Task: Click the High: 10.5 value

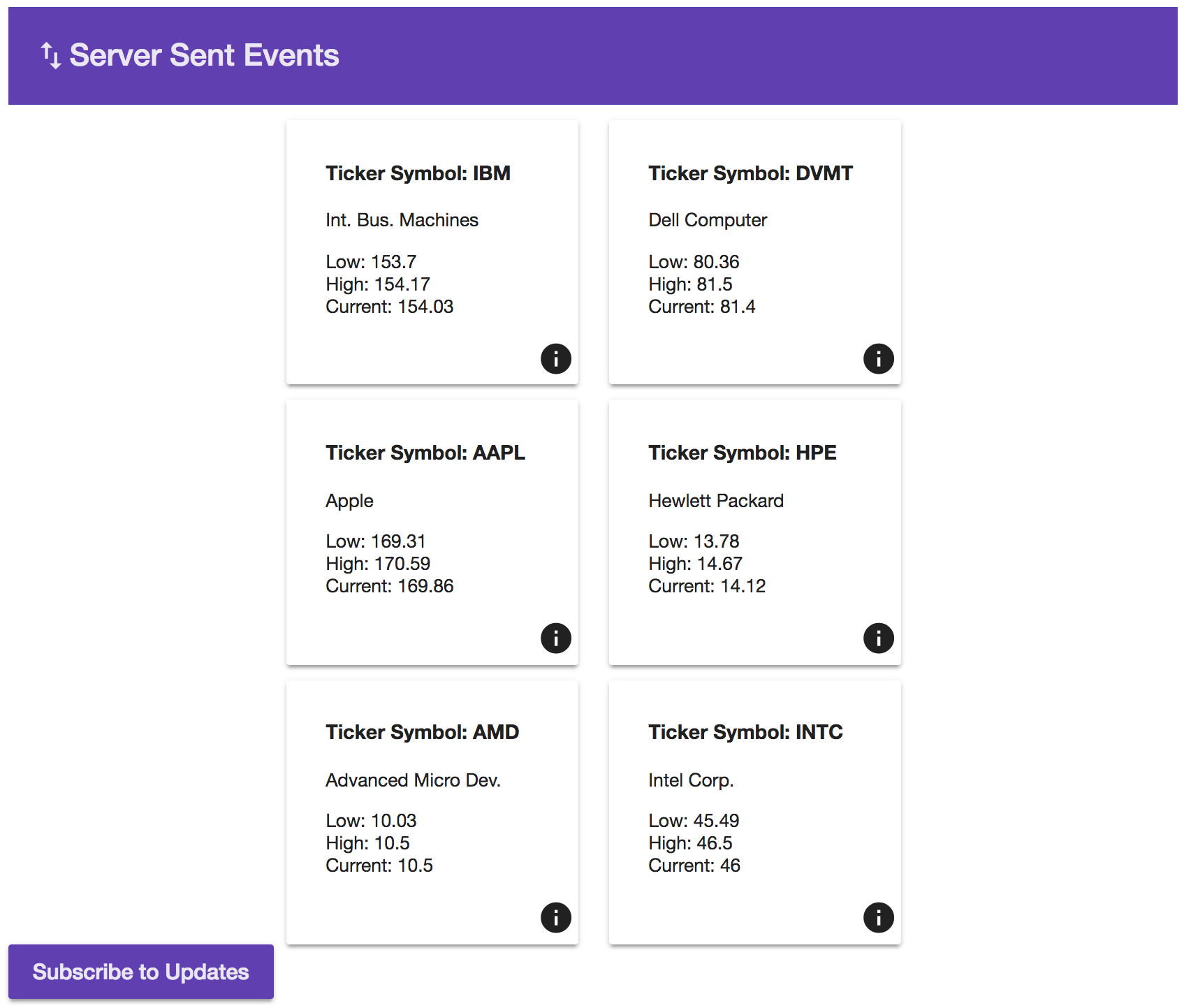Action: pos(367,843)
